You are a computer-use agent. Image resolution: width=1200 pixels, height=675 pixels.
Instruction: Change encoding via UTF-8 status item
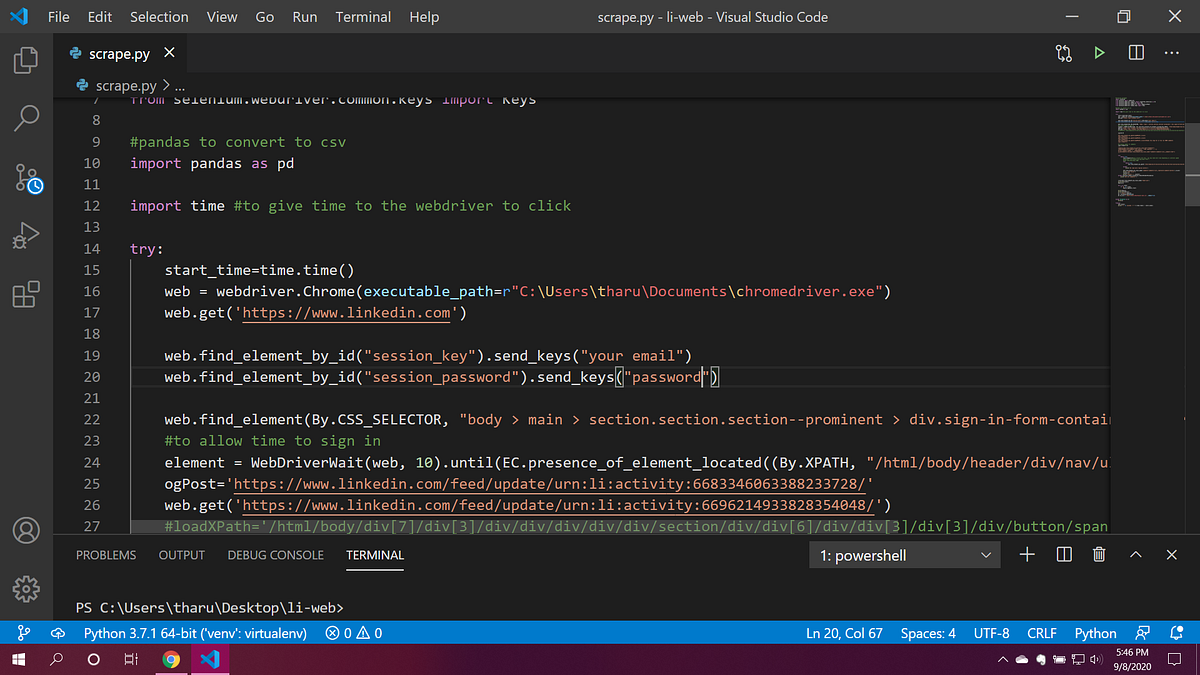pos(991,633)
